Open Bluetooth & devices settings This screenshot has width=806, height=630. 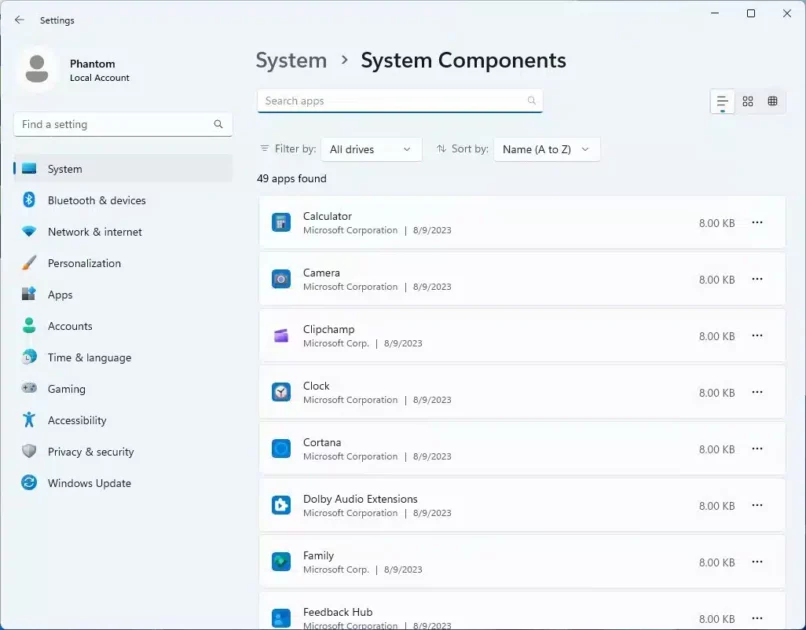tap(96, 200)
